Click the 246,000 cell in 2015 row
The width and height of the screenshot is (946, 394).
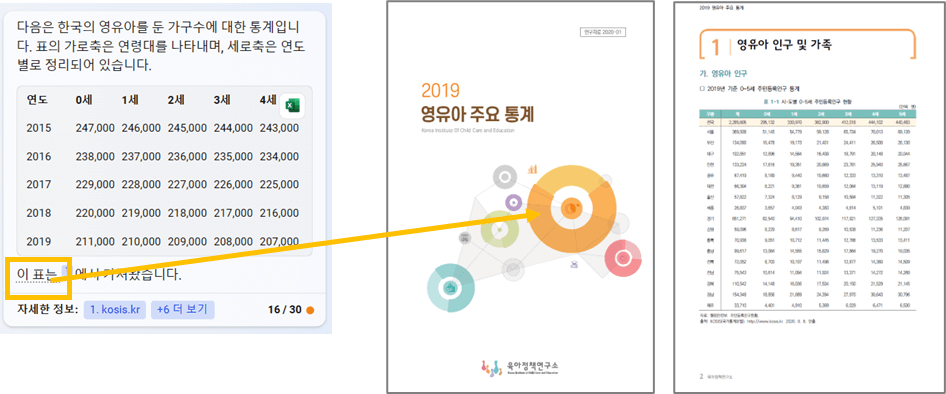[141, 128]
